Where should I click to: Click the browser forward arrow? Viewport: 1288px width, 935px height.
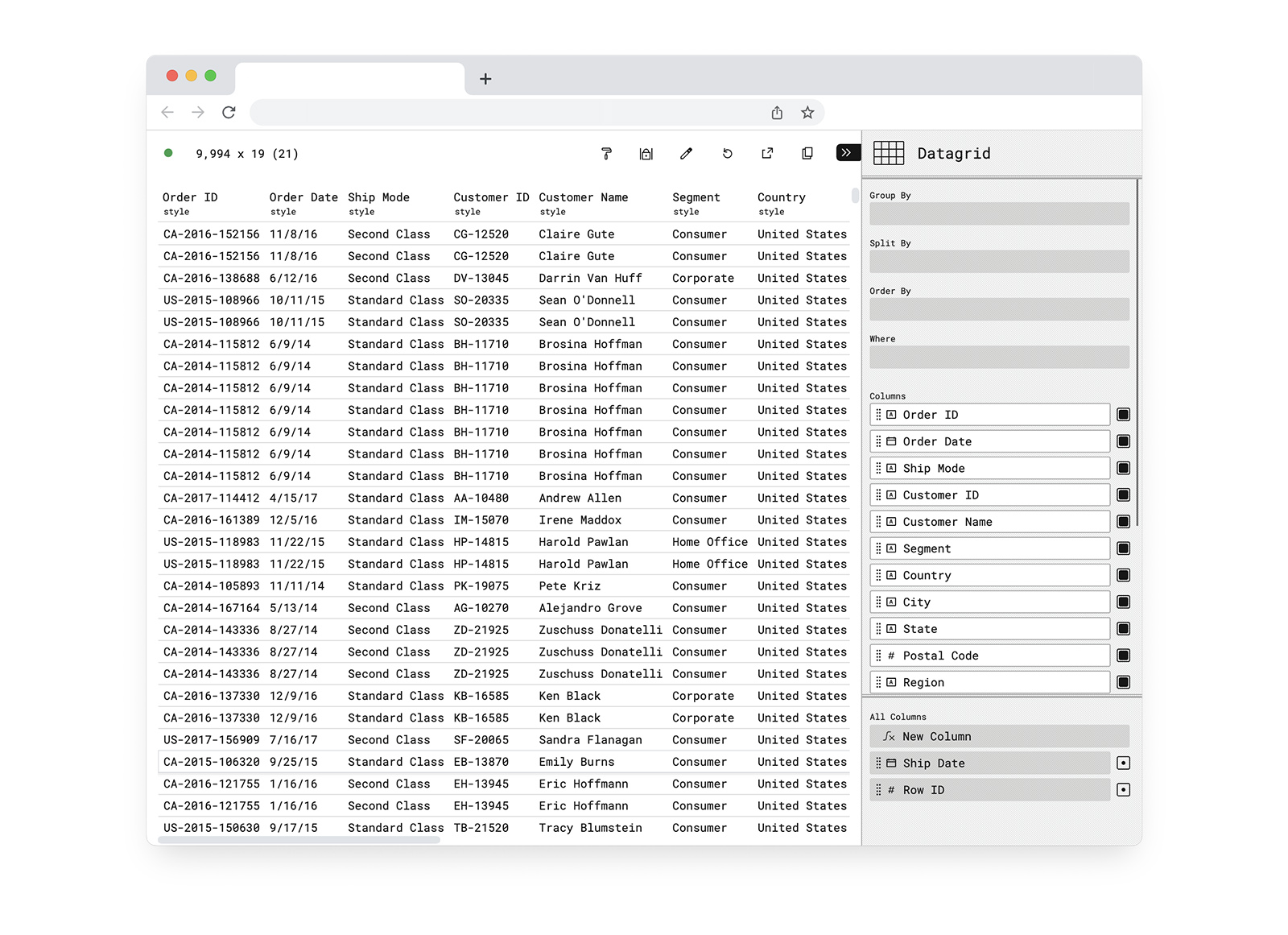coord(198,113)
